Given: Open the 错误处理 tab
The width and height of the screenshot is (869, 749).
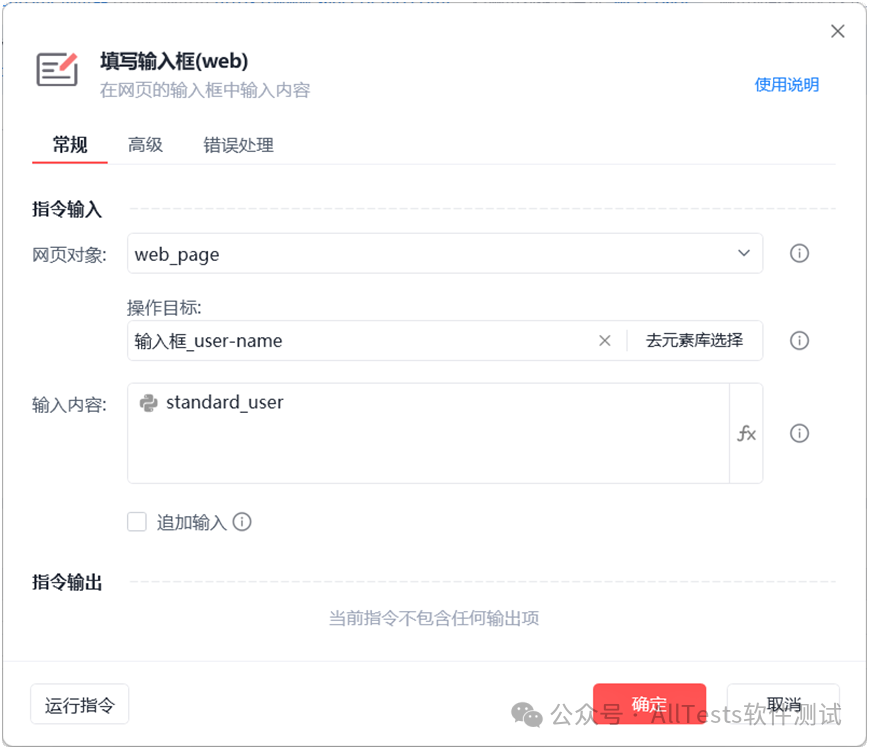Looking at the screenshot, I should point(238,145).
